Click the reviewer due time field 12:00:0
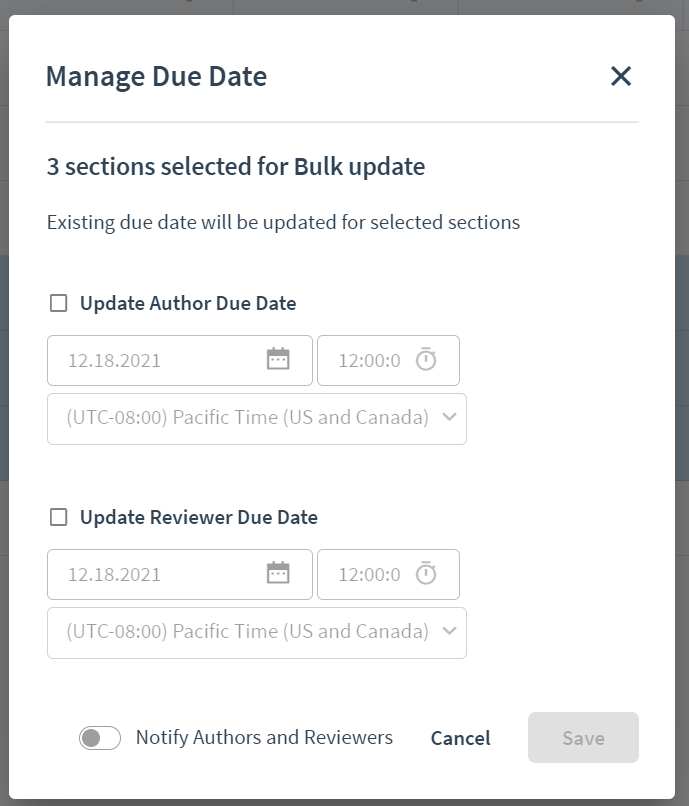The width and height of the screenshot is (689, 806). click(388, 574)
